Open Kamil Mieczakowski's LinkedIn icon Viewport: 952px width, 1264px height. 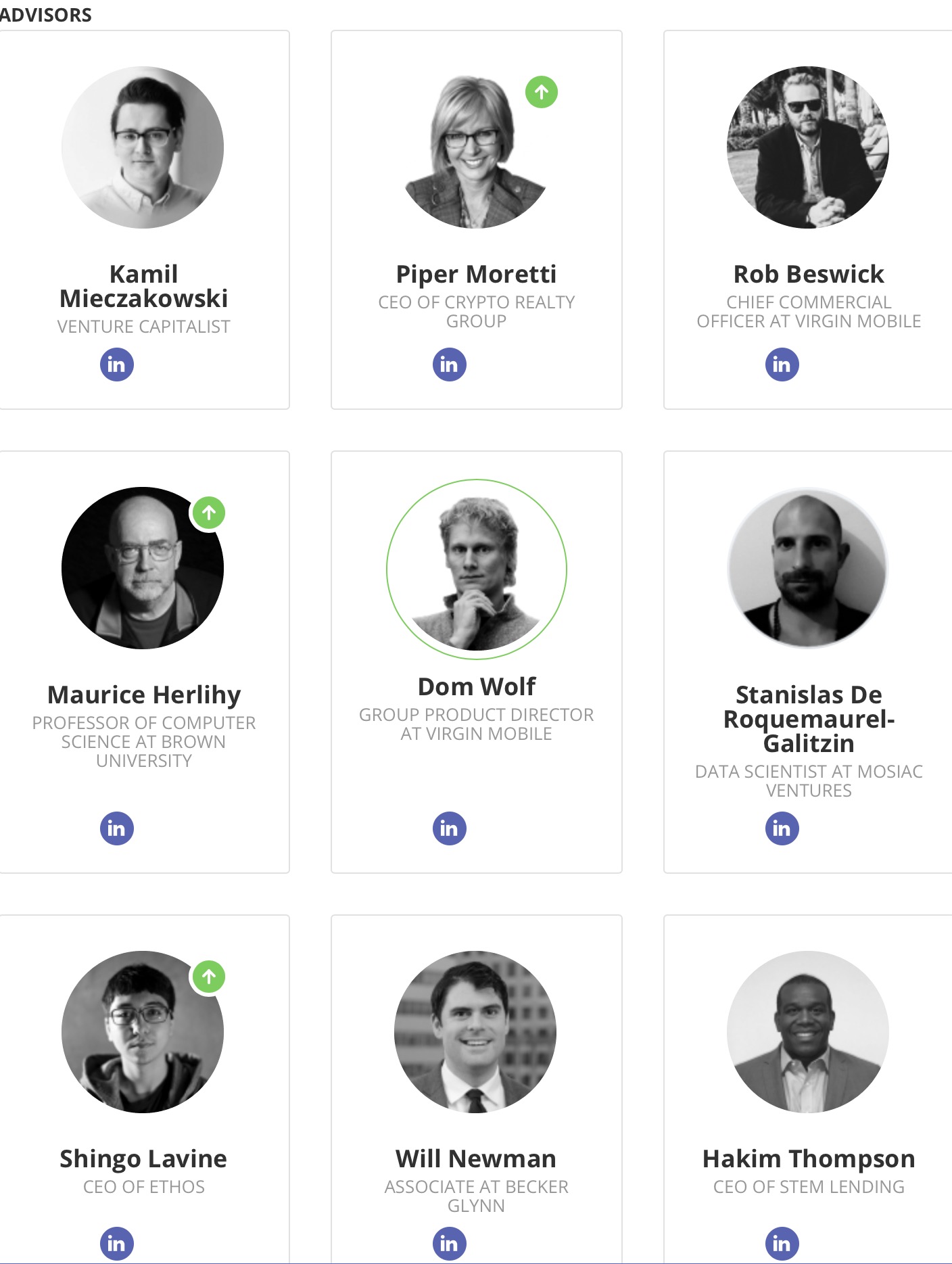click(117, 365)
